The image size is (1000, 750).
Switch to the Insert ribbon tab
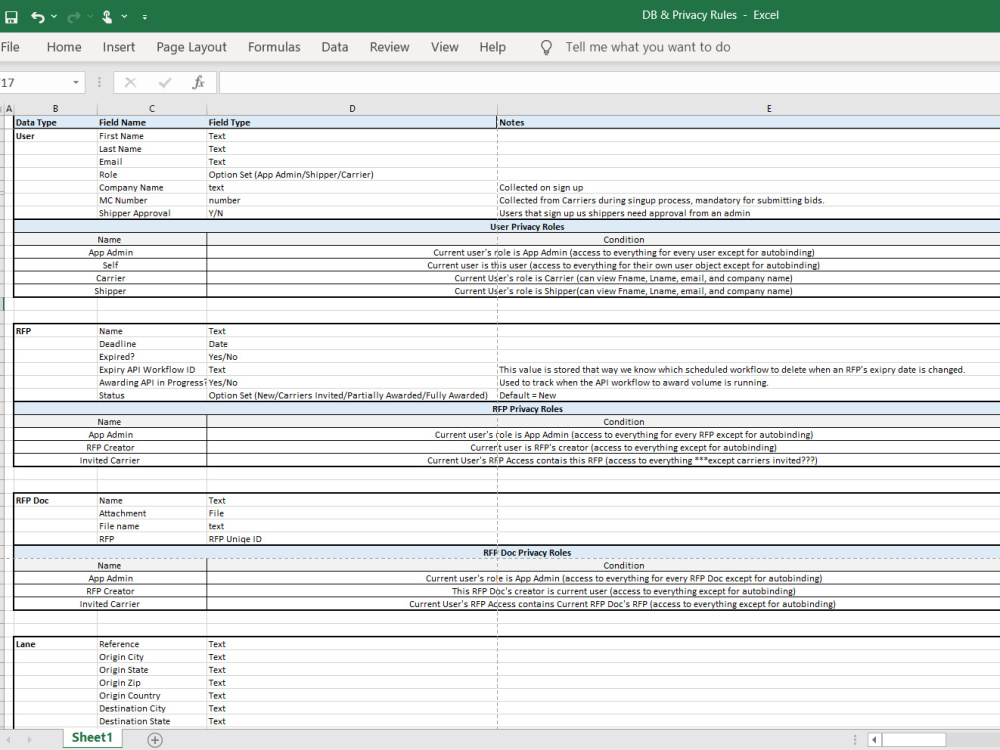point(119,47)
